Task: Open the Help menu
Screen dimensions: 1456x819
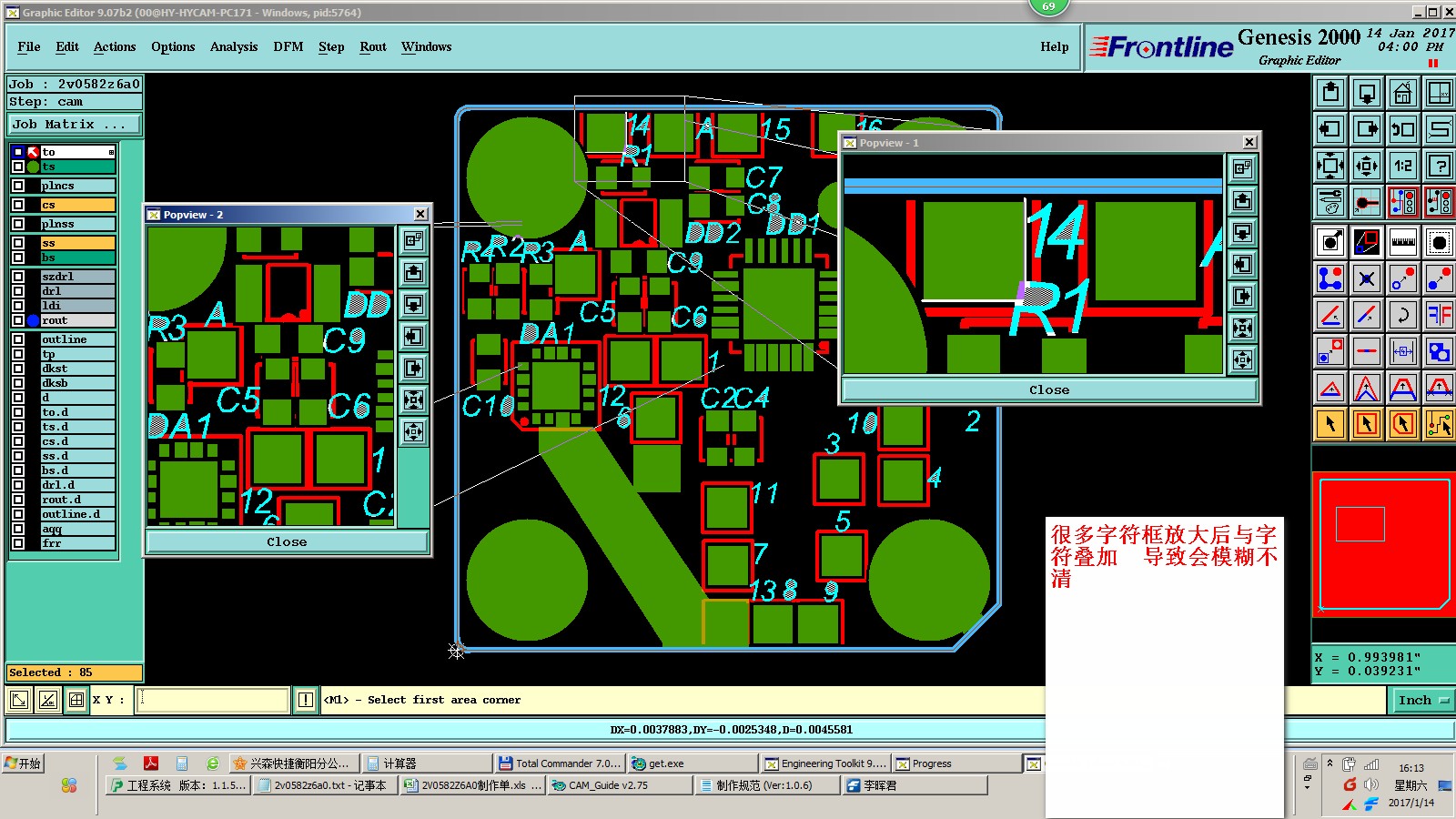Action: pos(1055,46)
